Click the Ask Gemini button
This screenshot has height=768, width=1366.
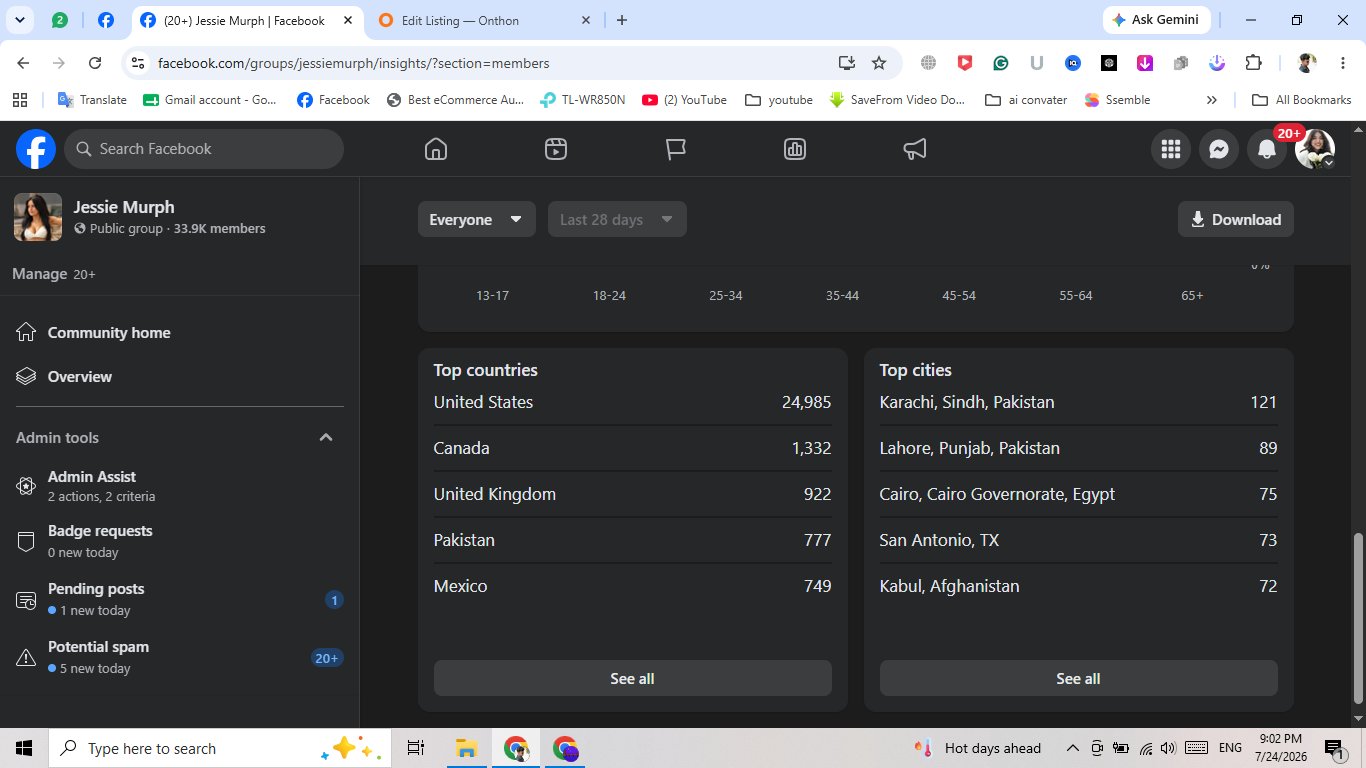[1157, 20]
